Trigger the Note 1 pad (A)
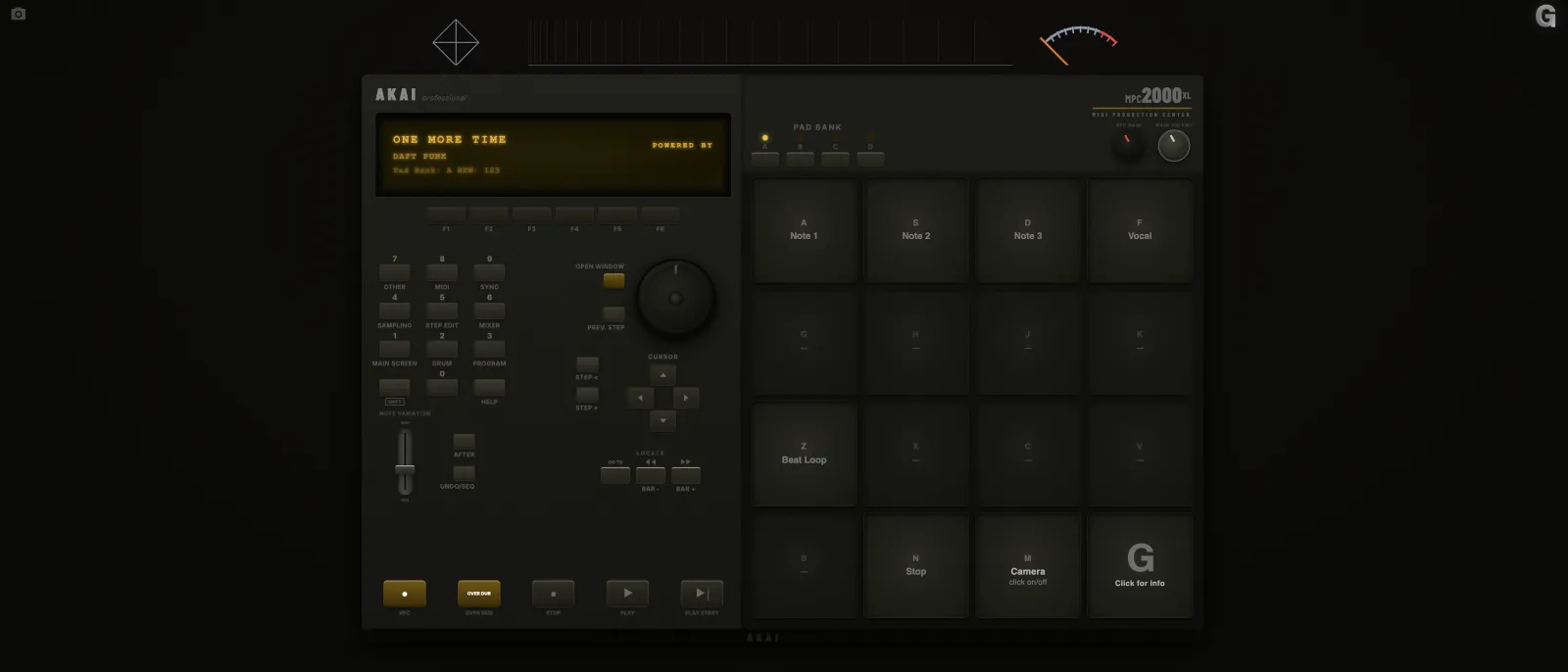This screenshot has width=1568, height=672. [x=805, y=231]
